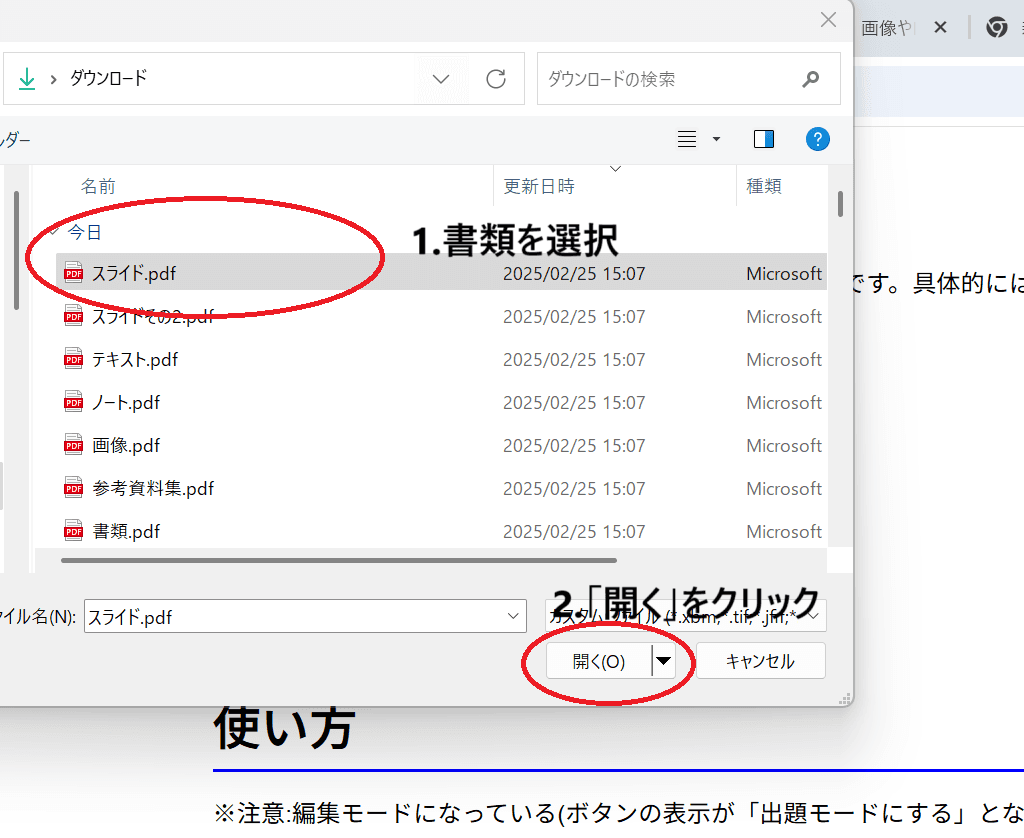Expand the file name combo box dropdown
Screen dimensions: 1024x838
pos(513,616)
